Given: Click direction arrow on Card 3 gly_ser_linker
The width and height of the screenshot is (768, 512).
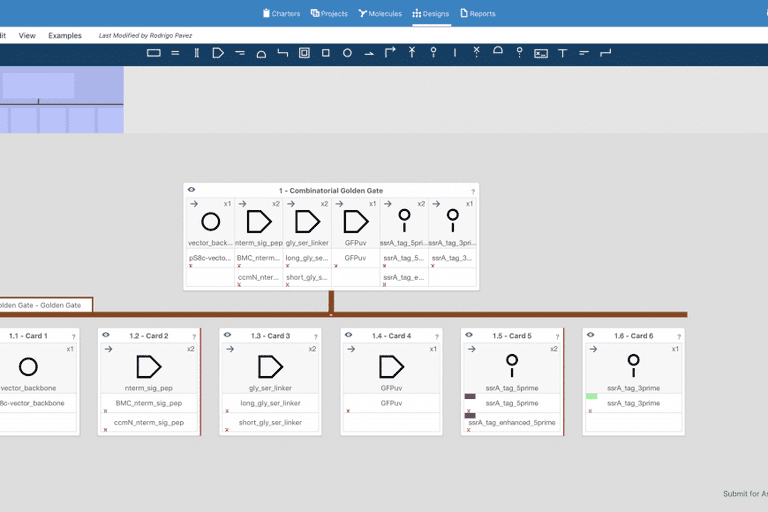Looking at the screenshot, I should pos(230,349).
